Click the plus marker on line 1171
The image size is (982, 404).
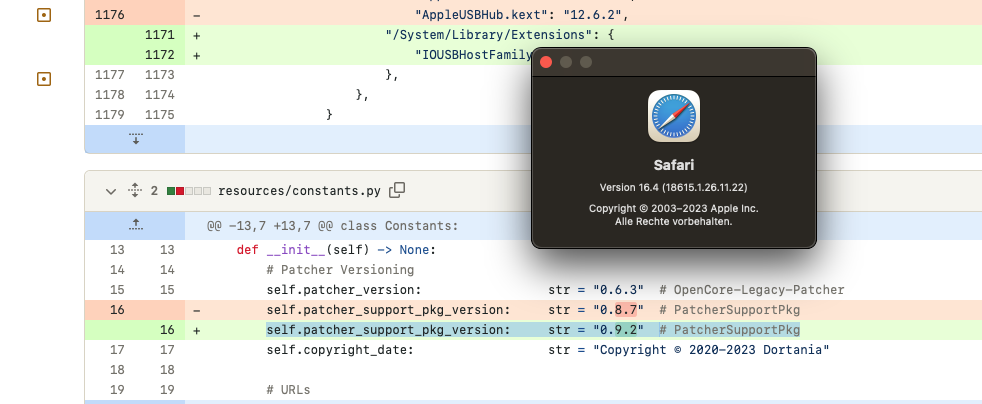click(x=197, y=35)
